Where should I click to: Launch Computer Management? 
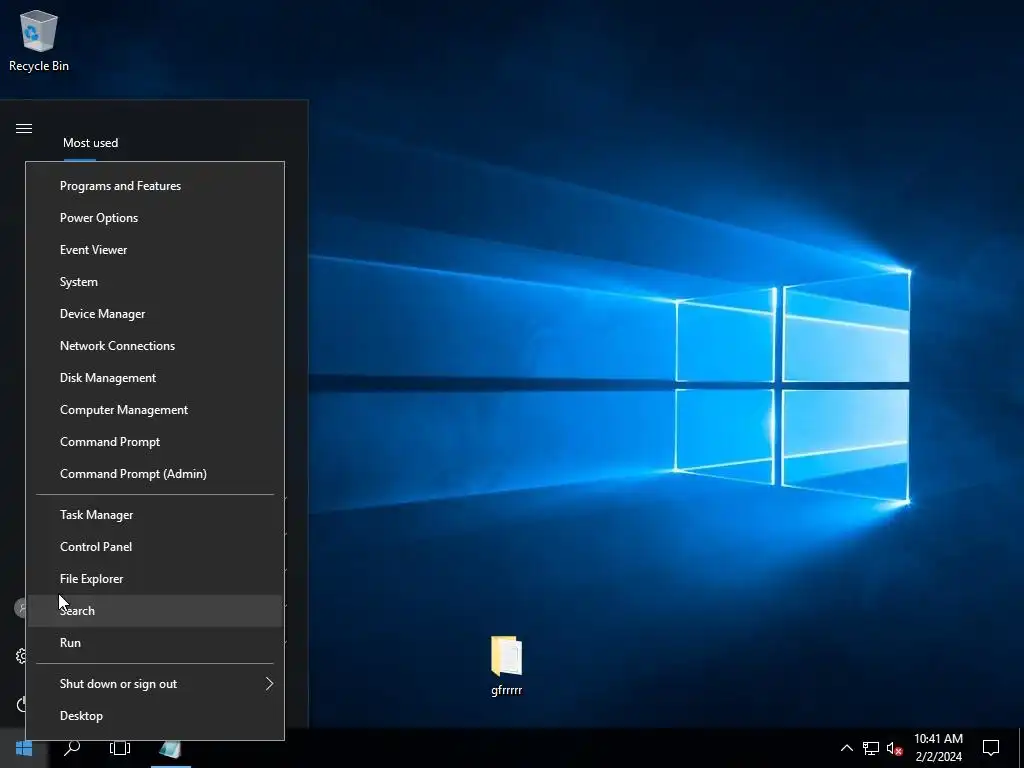[155, 410]
